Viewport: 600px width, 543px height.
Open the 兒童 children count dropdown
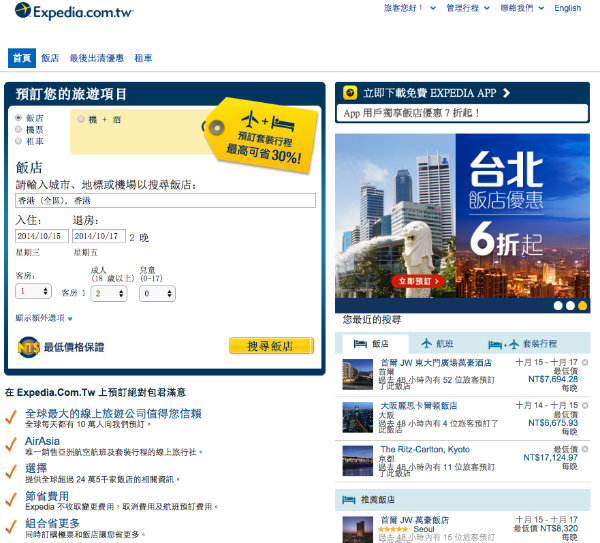pos(157,294)
